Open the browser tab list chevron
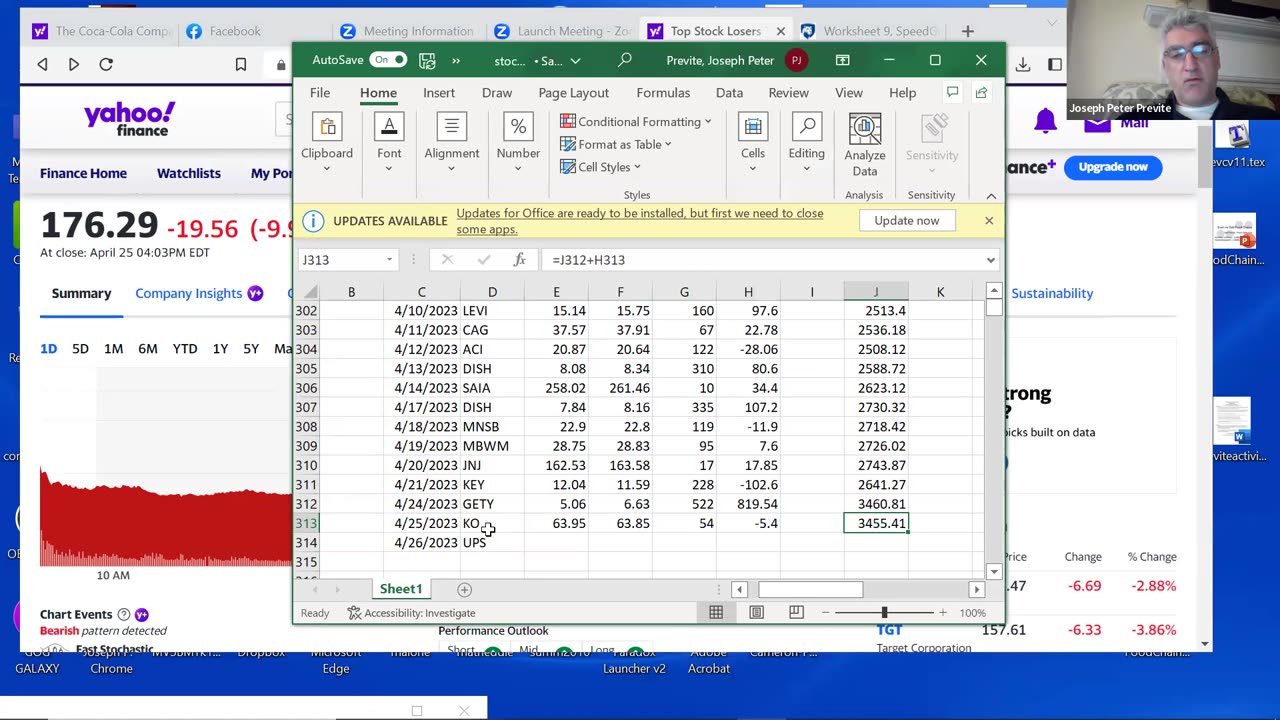 (x=1052, y=22)
